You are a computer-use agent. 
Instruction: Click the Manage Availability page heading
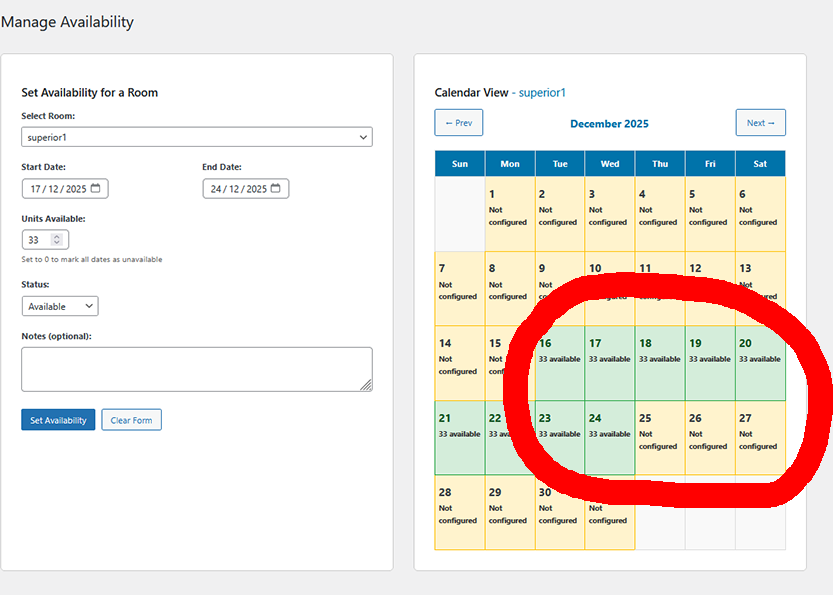pos(67,22)
